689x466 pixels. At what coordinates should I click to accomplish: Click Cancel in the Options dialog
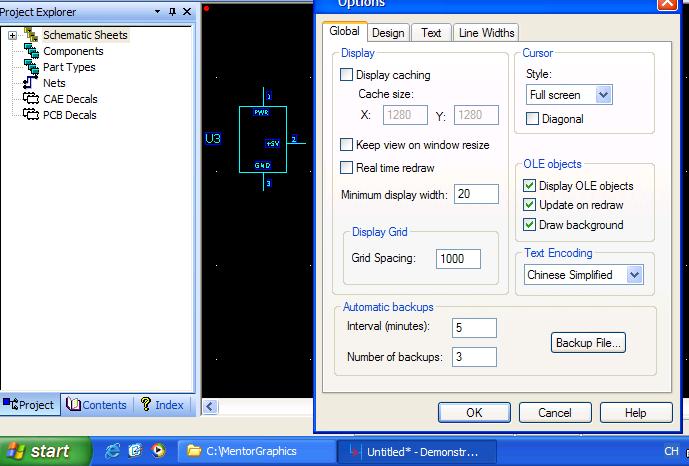[555, 413]
